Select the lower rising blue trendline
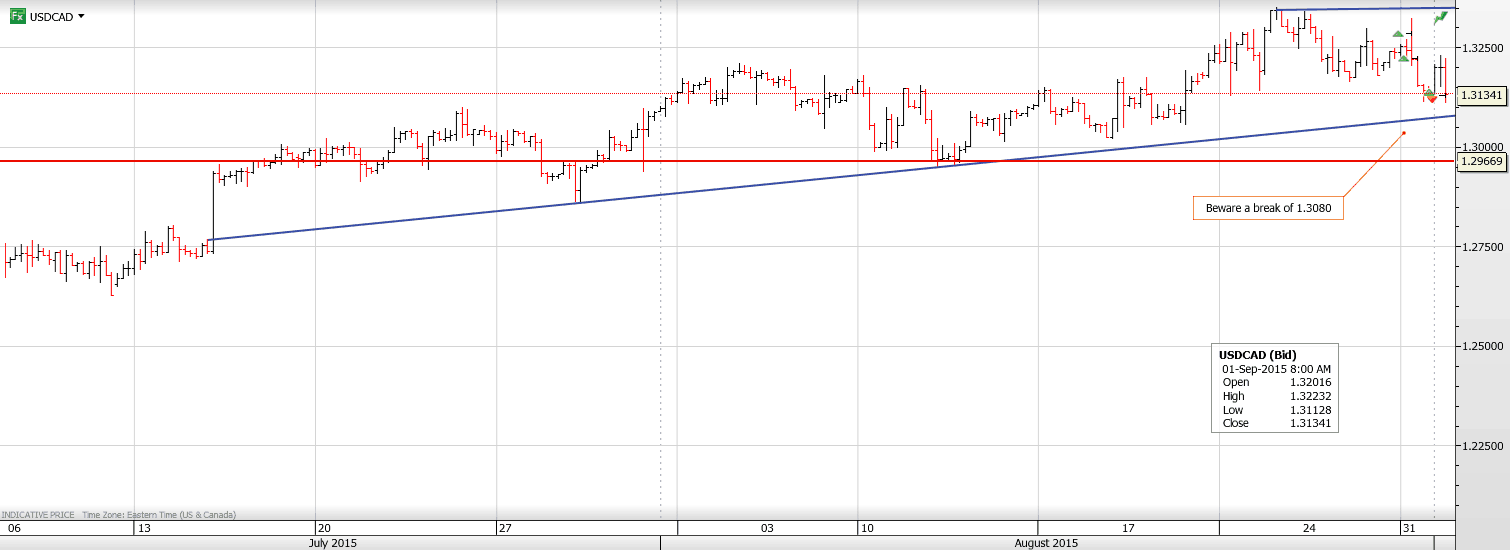1510x550 pixels. tap(700, 190)
